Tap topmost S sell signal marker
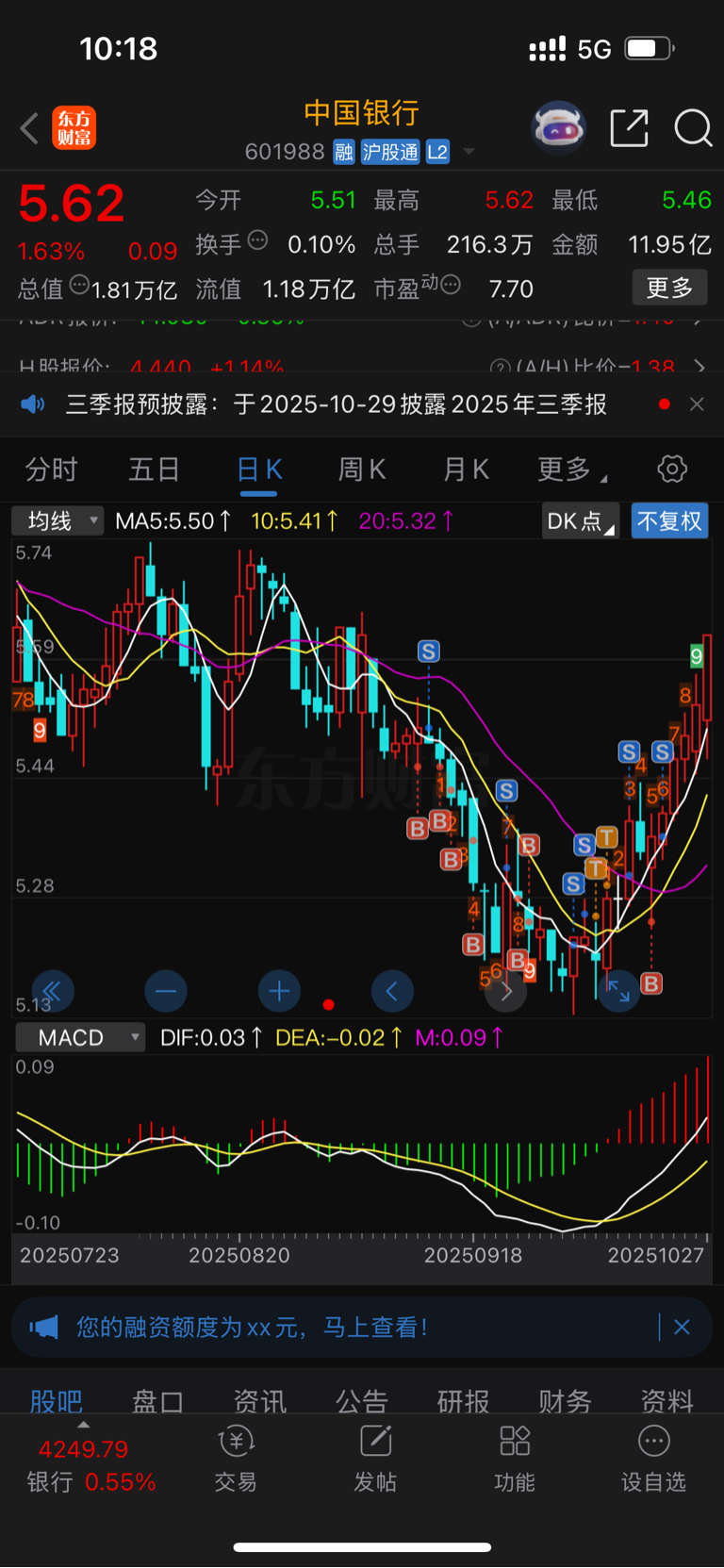724x1568 pixels. (x=429, y=651)
